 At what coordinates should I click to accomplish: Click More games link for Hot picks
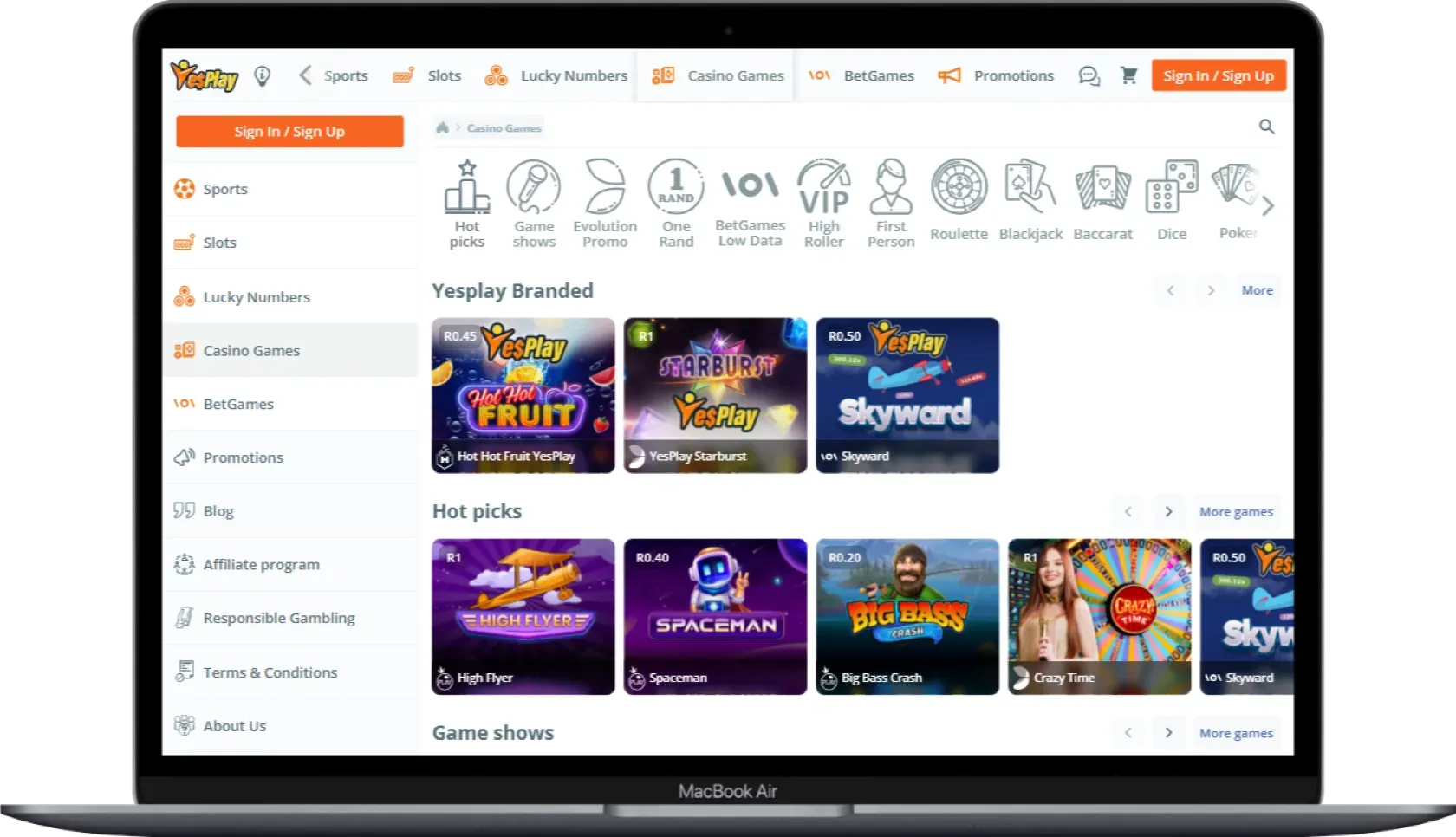click(x=1236, y=511)
